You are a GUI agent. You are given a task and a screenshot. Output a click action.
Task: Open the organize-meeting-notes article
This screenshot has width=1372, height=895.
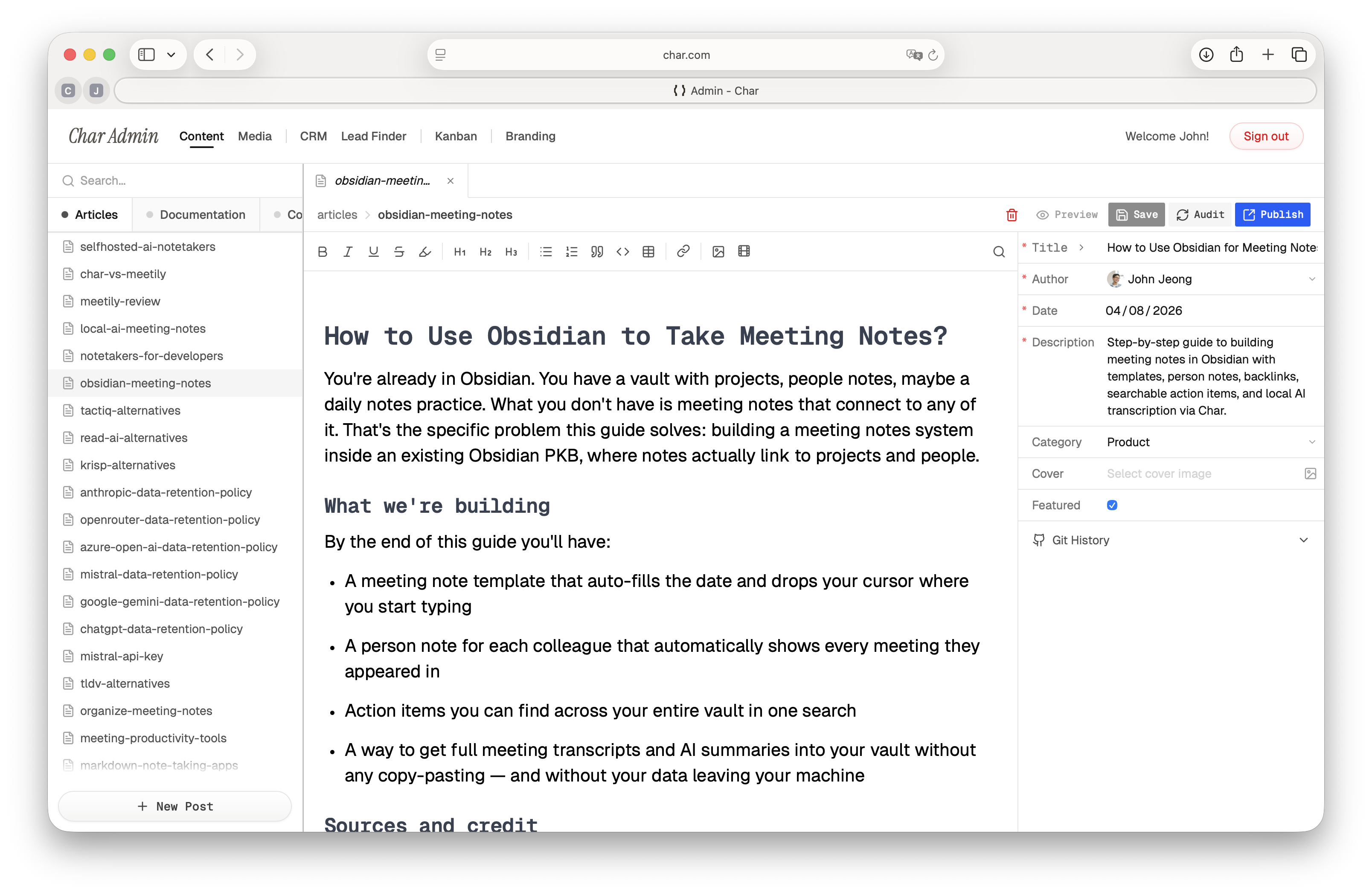(175, 711)
